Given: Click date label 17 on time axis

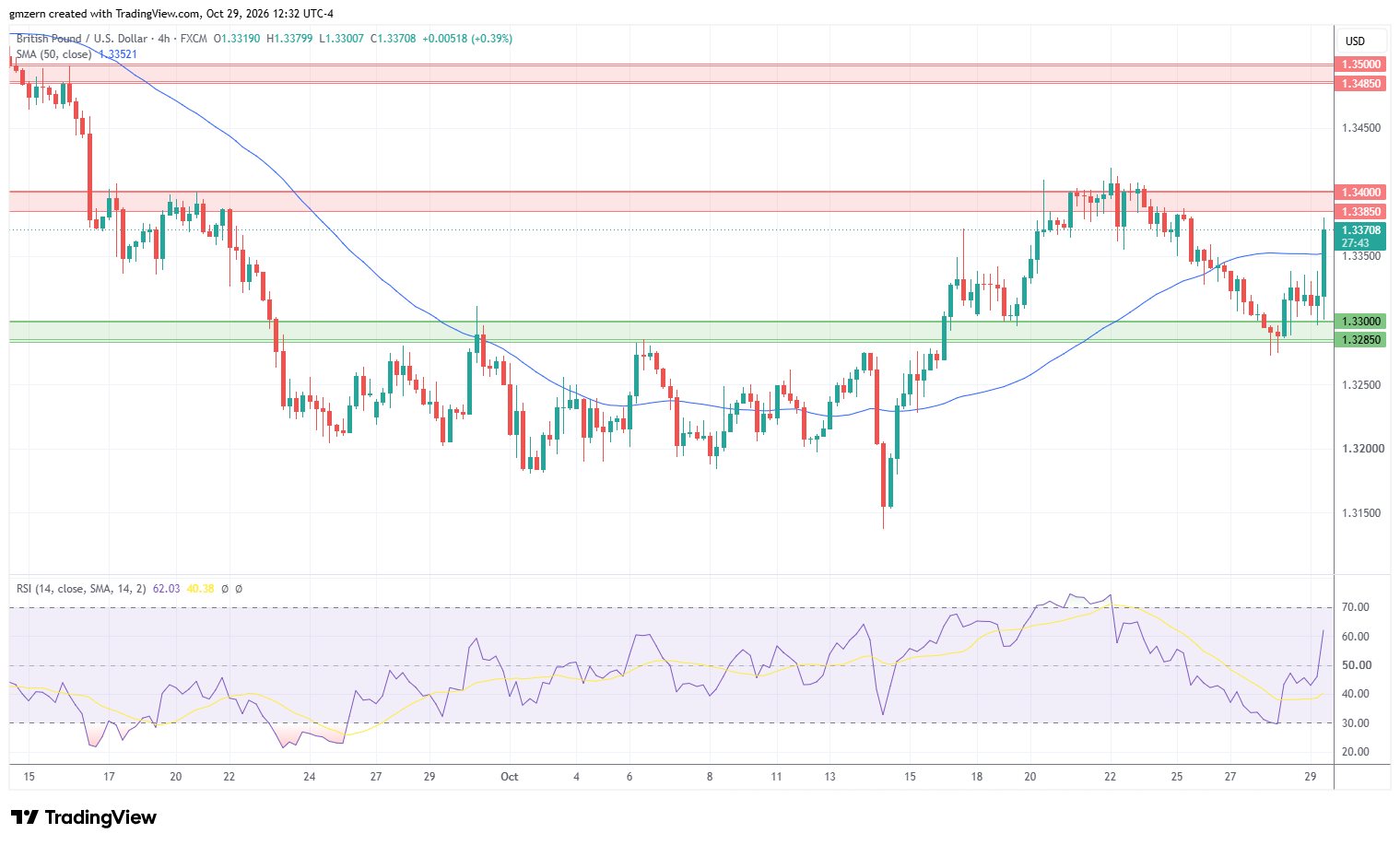Looking at the screenshot, I should [109, 777].
